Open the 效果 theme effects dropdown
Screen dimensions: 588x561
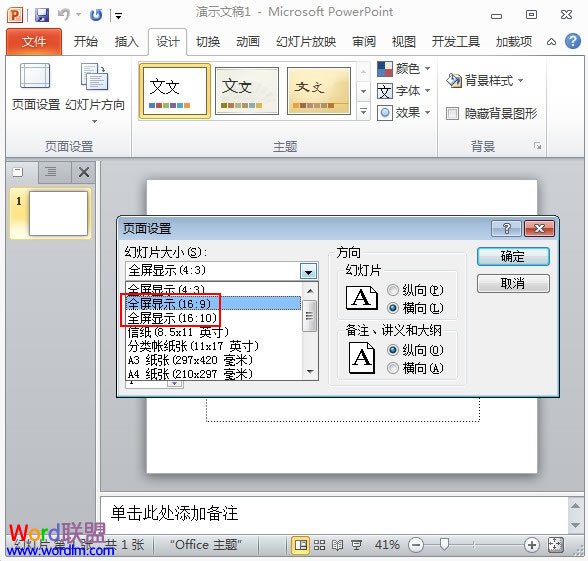coord(403,112)
